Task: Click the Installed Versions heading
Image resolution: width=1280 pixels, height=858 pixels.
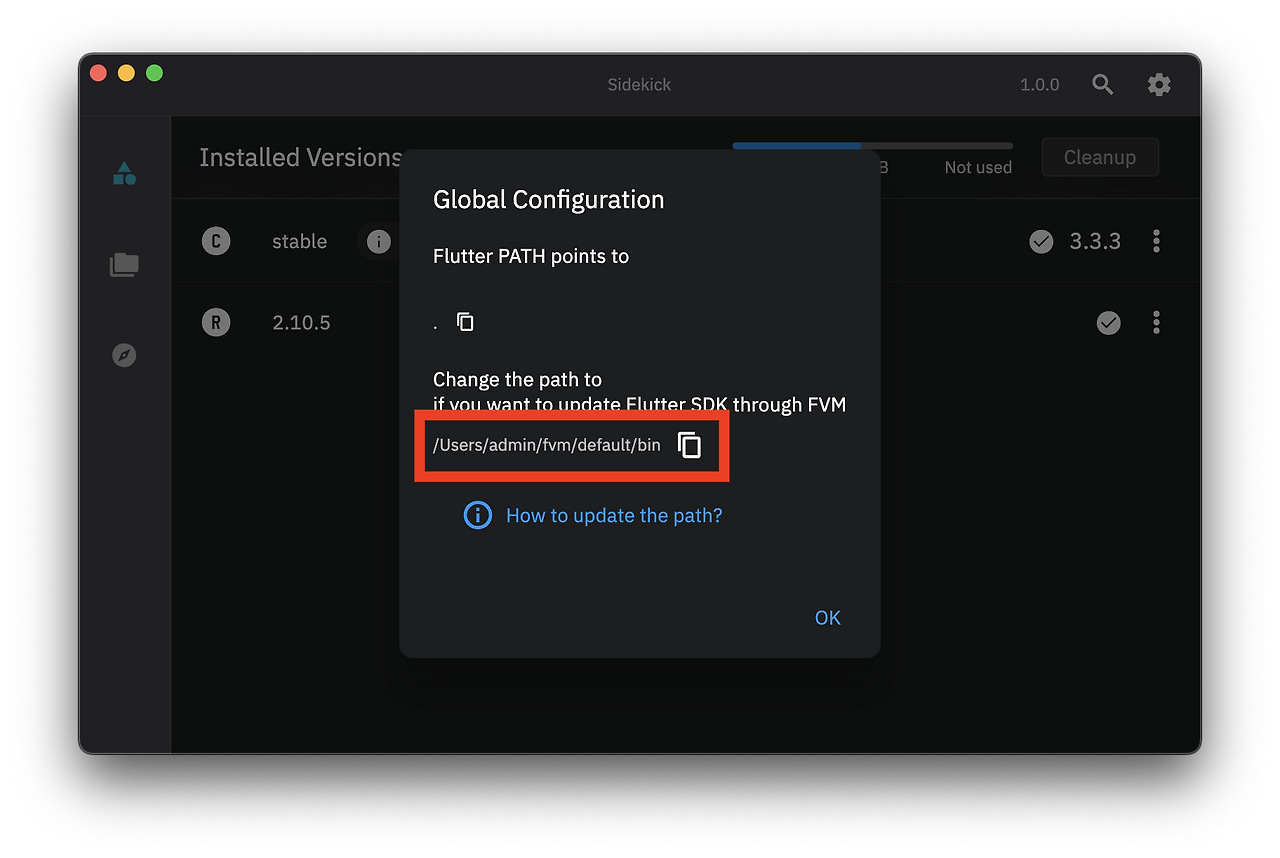Action: click(300, 157)
